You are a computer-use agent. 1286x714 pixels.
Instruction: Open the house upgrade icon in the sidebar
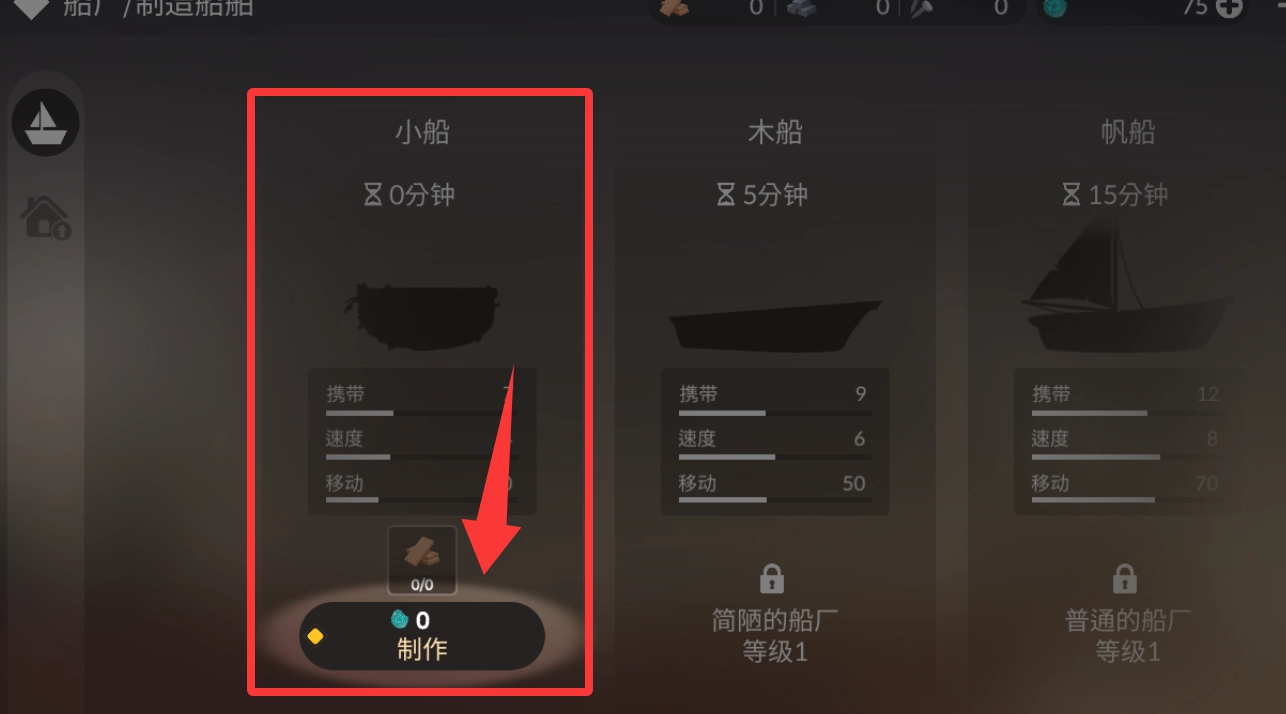(x=46, y=217)
